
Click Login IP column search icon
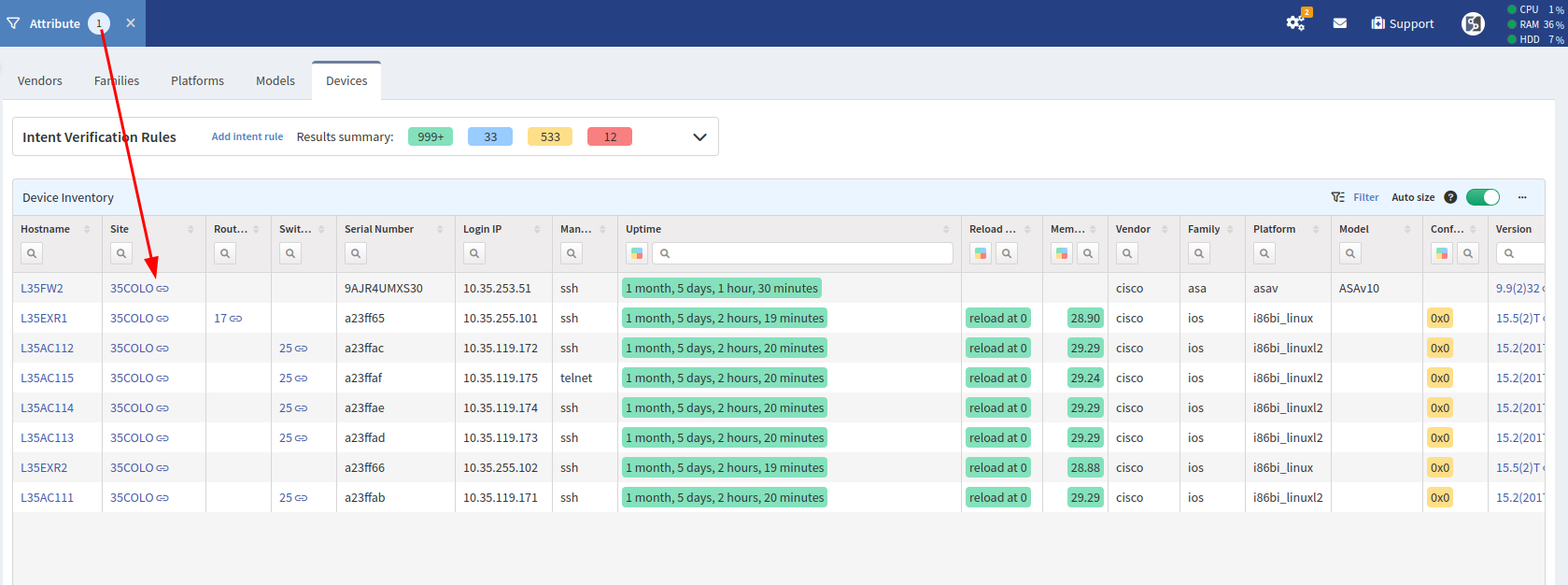point(474,253)
